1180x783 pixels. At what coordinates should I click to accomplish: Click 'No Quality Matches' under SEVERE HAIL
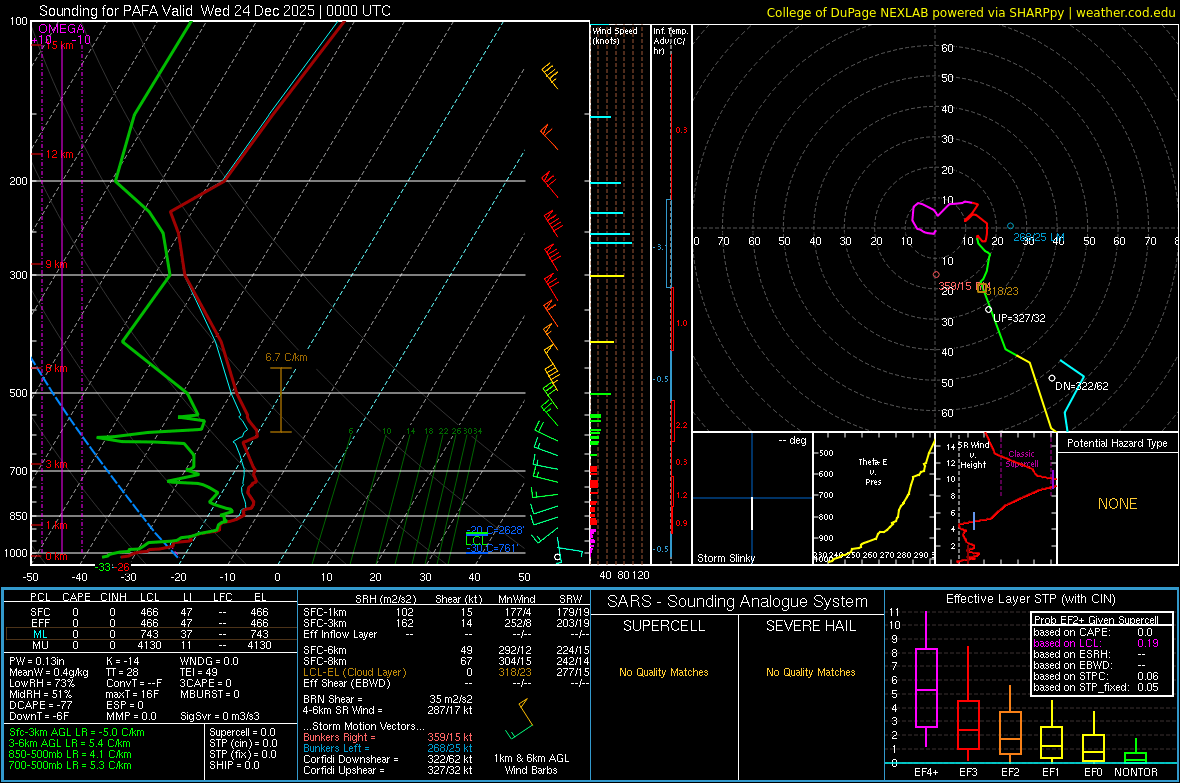(810, 672)
